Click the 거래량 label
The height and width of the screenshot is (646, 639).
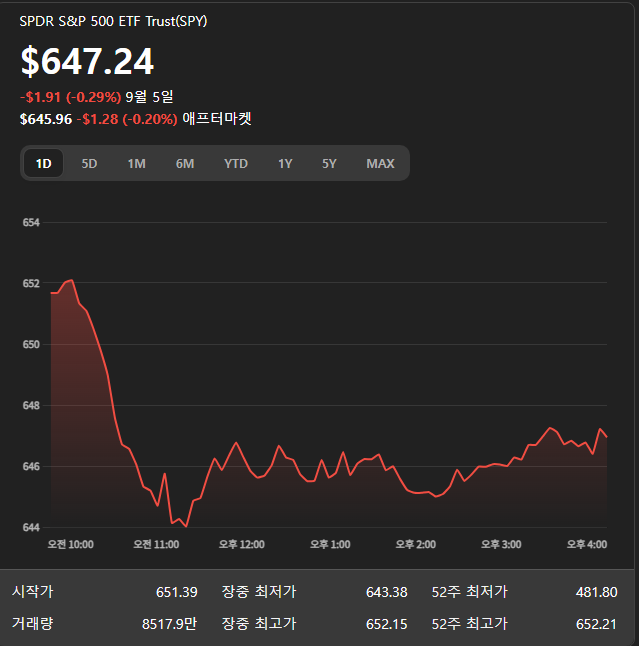[33, 624]
